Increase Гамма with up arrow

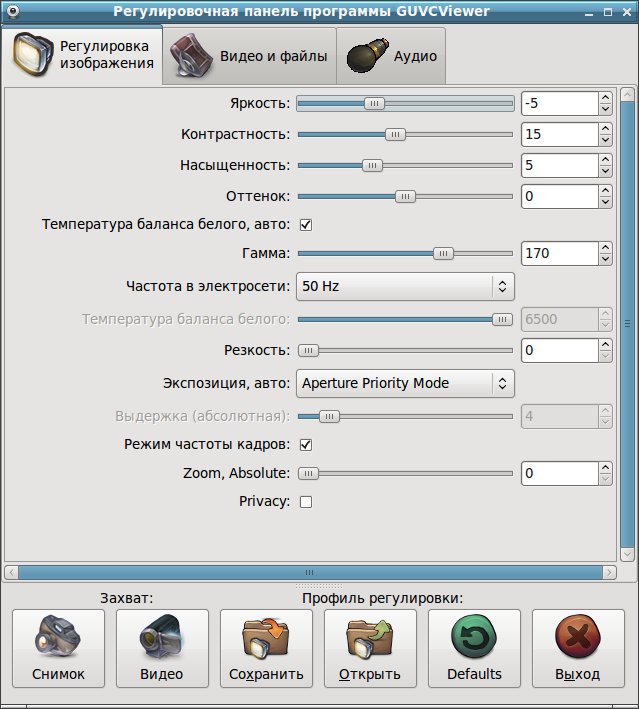point(606,247)
